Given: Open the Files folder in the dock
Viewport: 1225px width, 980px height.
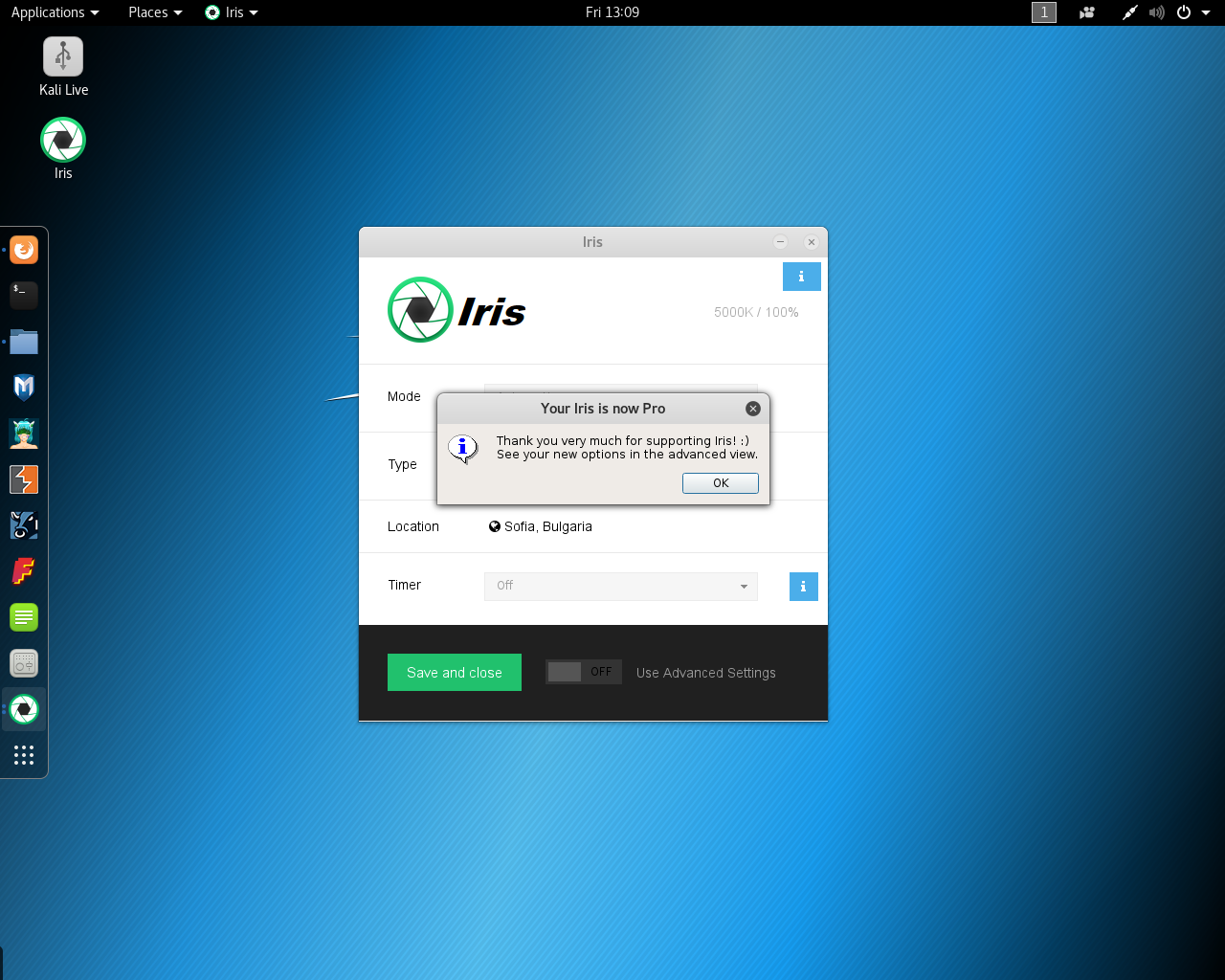Looking at the screenshot, I should tap(24, 341).
